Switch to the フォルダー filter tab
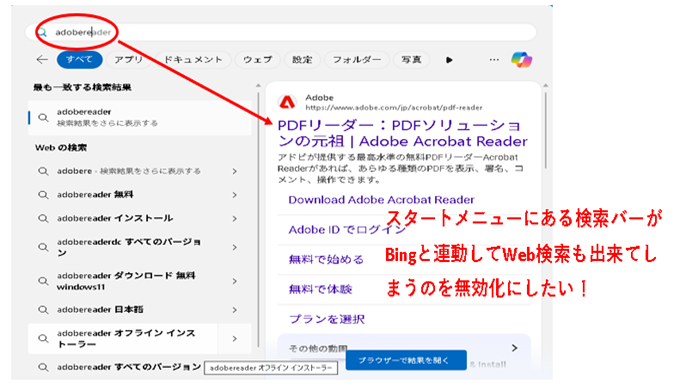 (356, 59)
